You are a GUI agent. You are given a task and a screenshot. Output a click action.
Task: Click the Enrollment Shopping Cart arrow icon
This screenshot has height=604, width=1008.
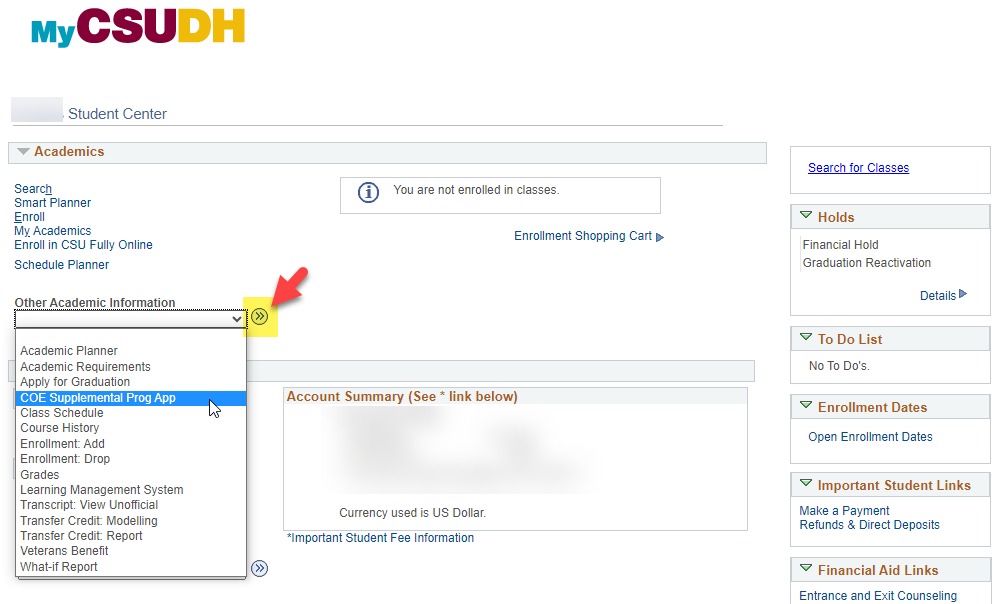[x=660, y=237]
